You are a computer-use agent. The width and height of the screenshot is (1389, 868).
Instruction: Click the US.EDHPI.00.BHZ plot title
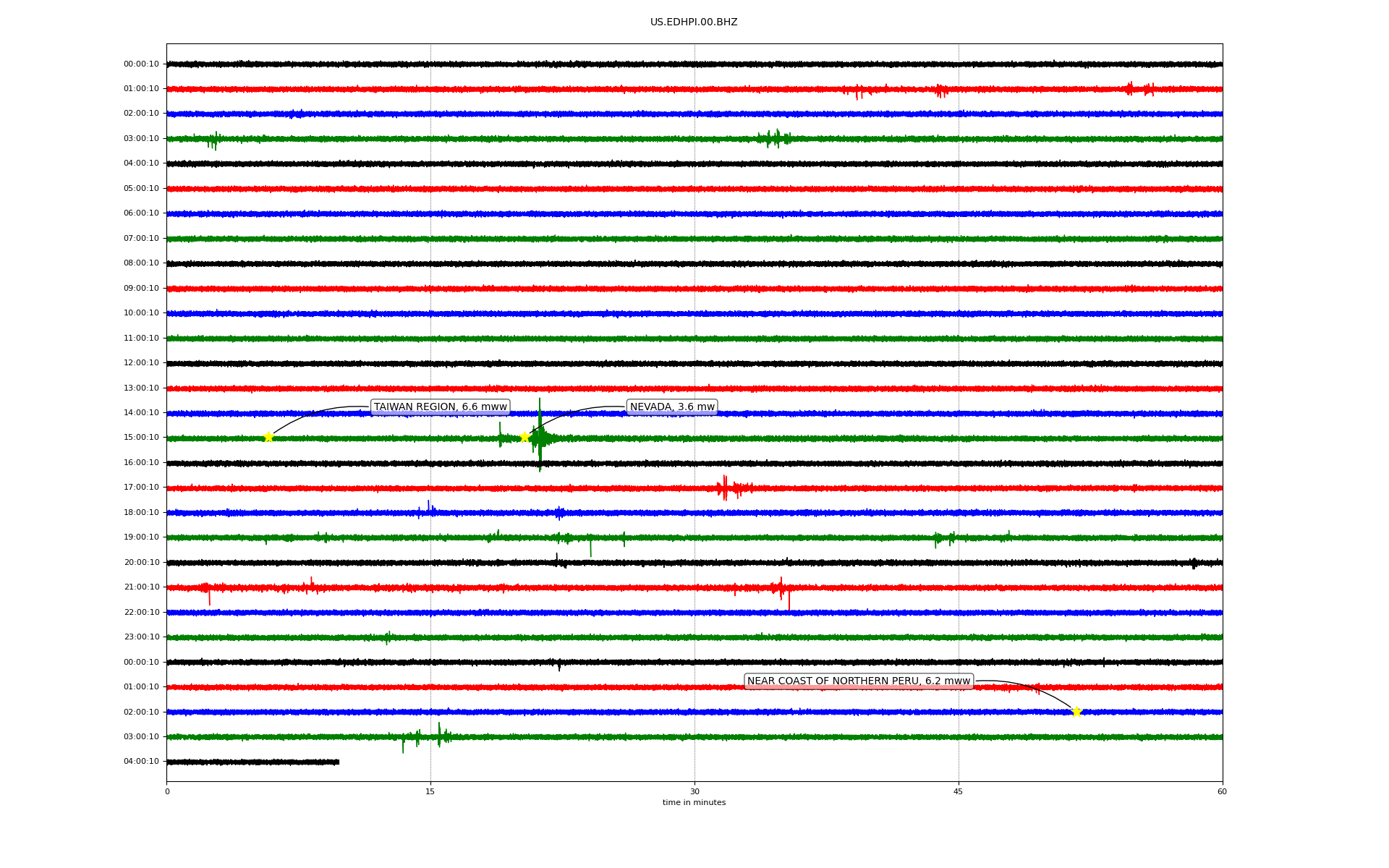pos(693,22)
